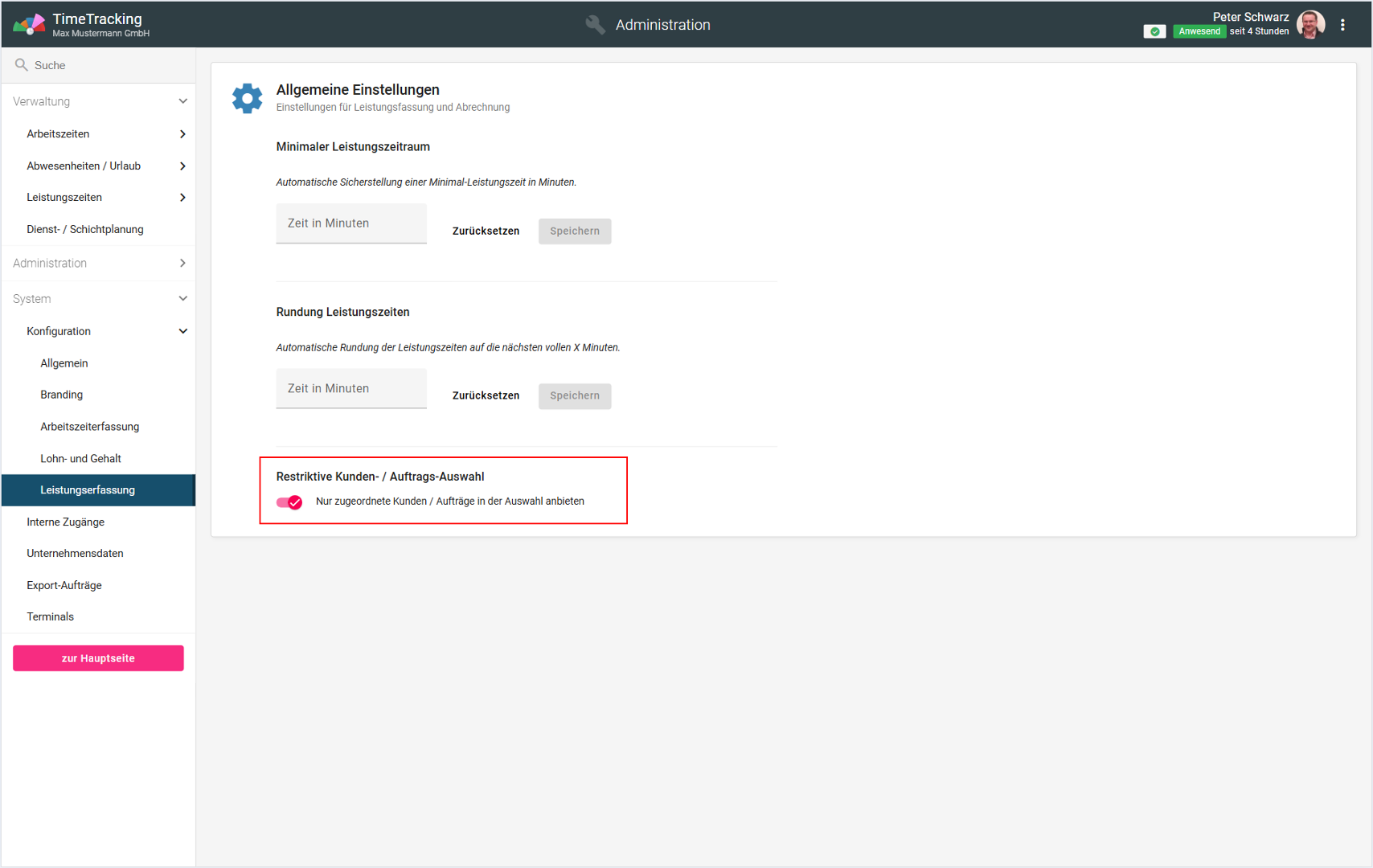Expand the Administration sidebar section
Viewport: 1373px width, 868px height.
[x=182, y=263]
